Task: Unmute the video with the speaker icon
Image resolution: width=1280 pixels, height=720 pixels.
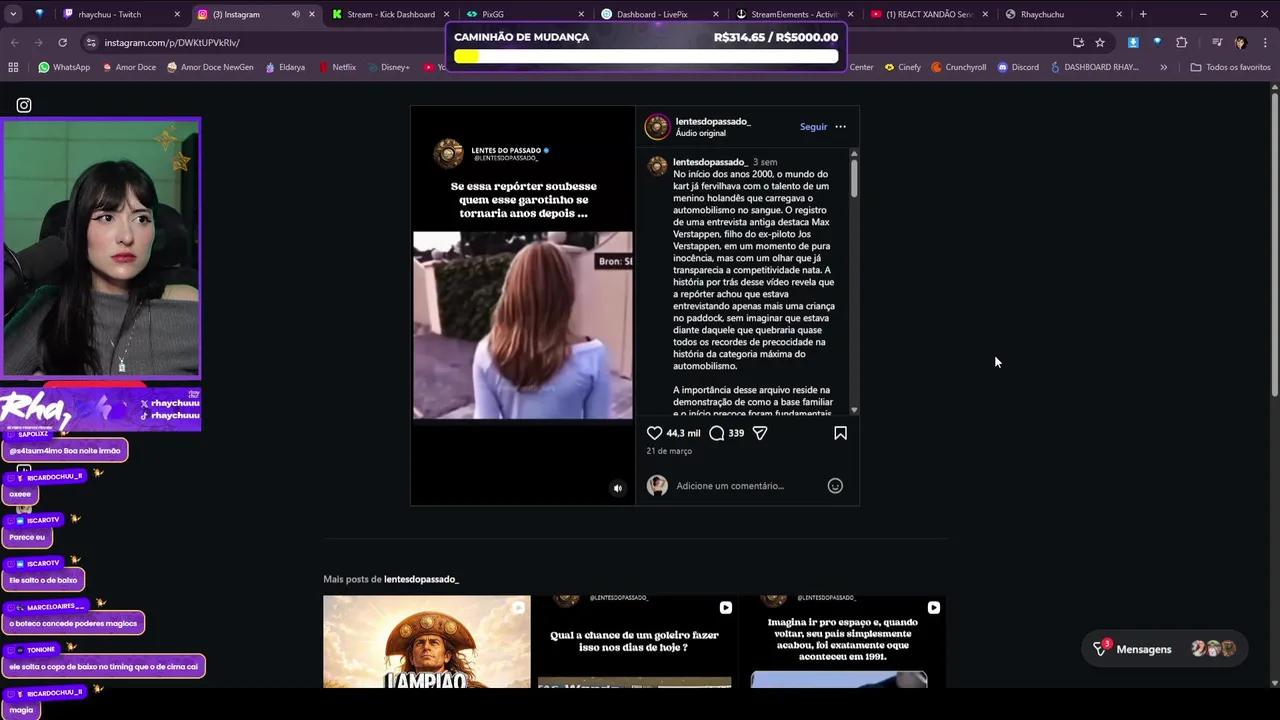Action: (617, 488)
